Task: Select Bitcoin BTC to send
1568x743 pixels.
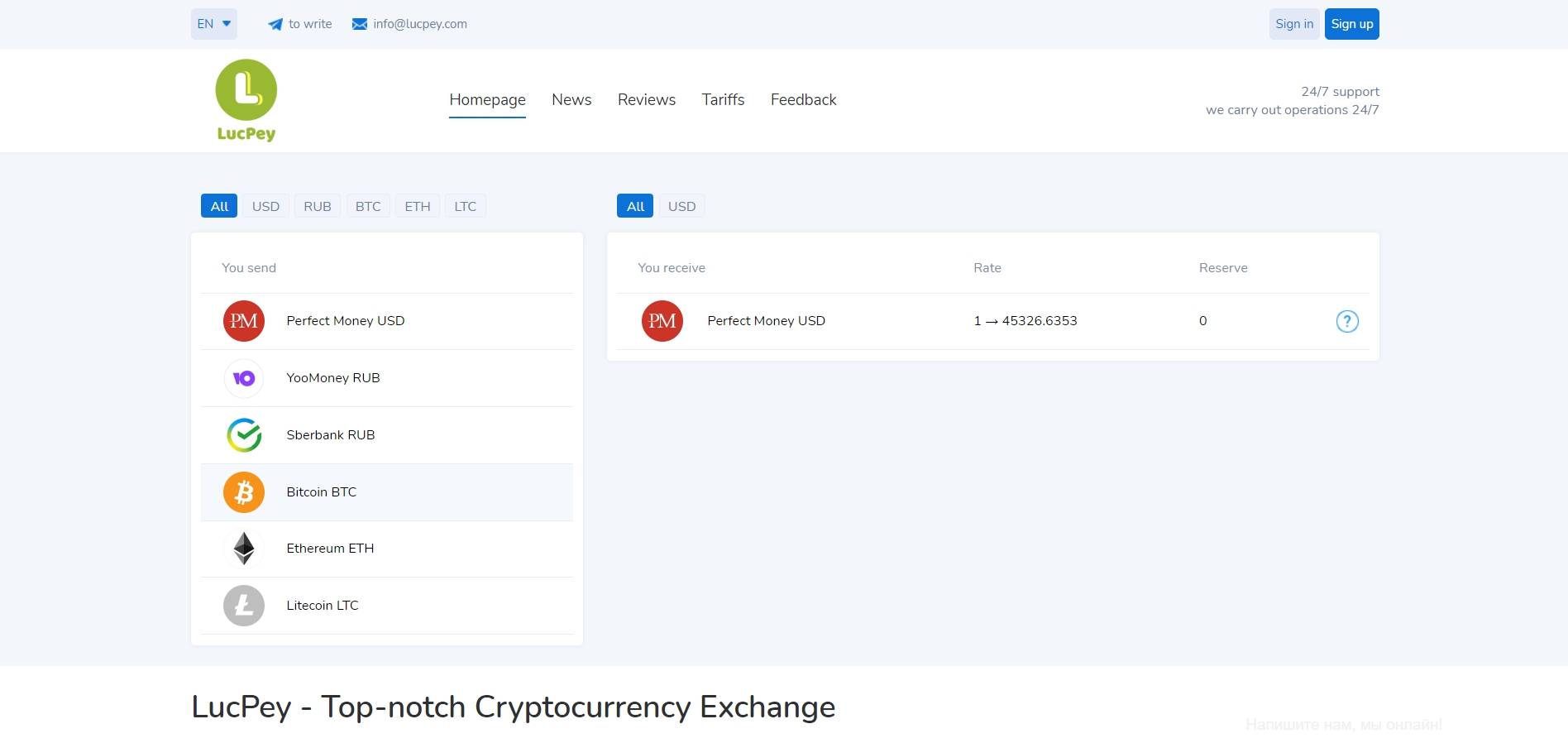Action: point(387,492)
